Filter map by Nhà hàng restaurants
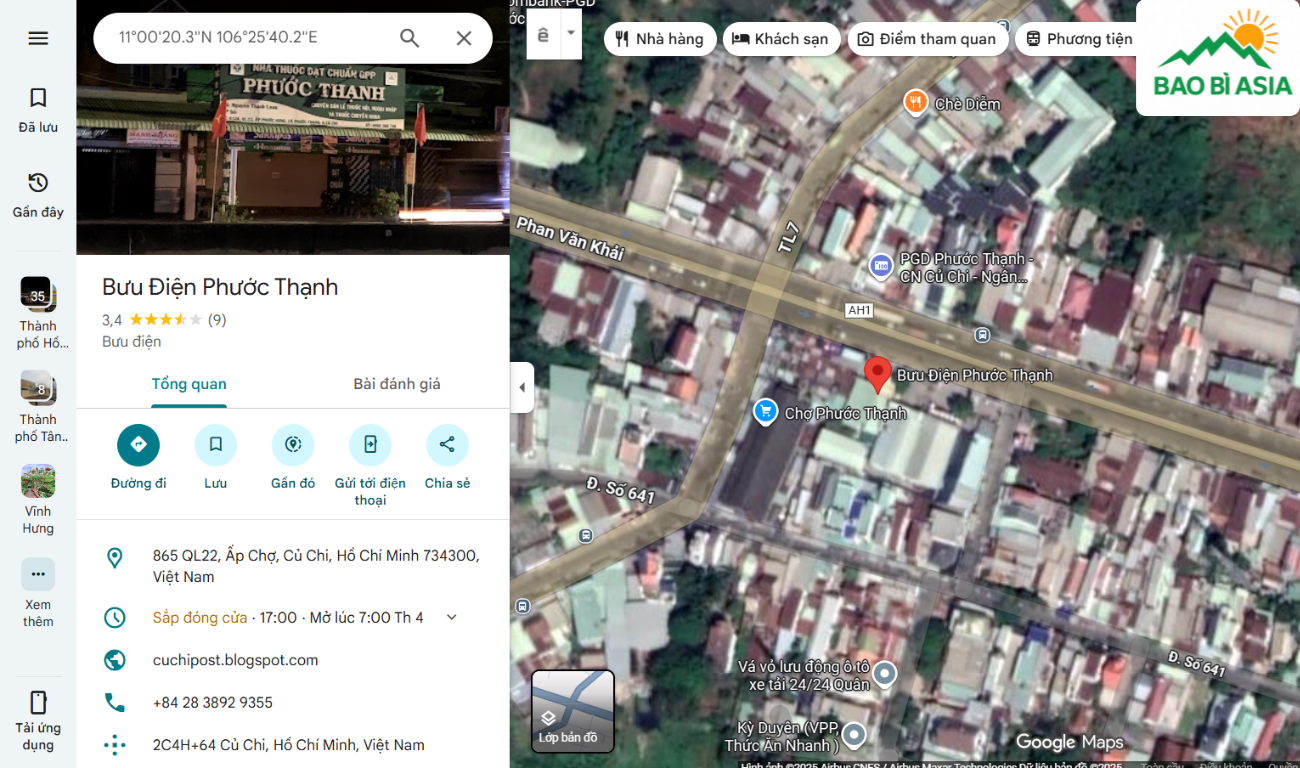The image size is (1300, 768). pyautogui.click(x=659, y=39)
